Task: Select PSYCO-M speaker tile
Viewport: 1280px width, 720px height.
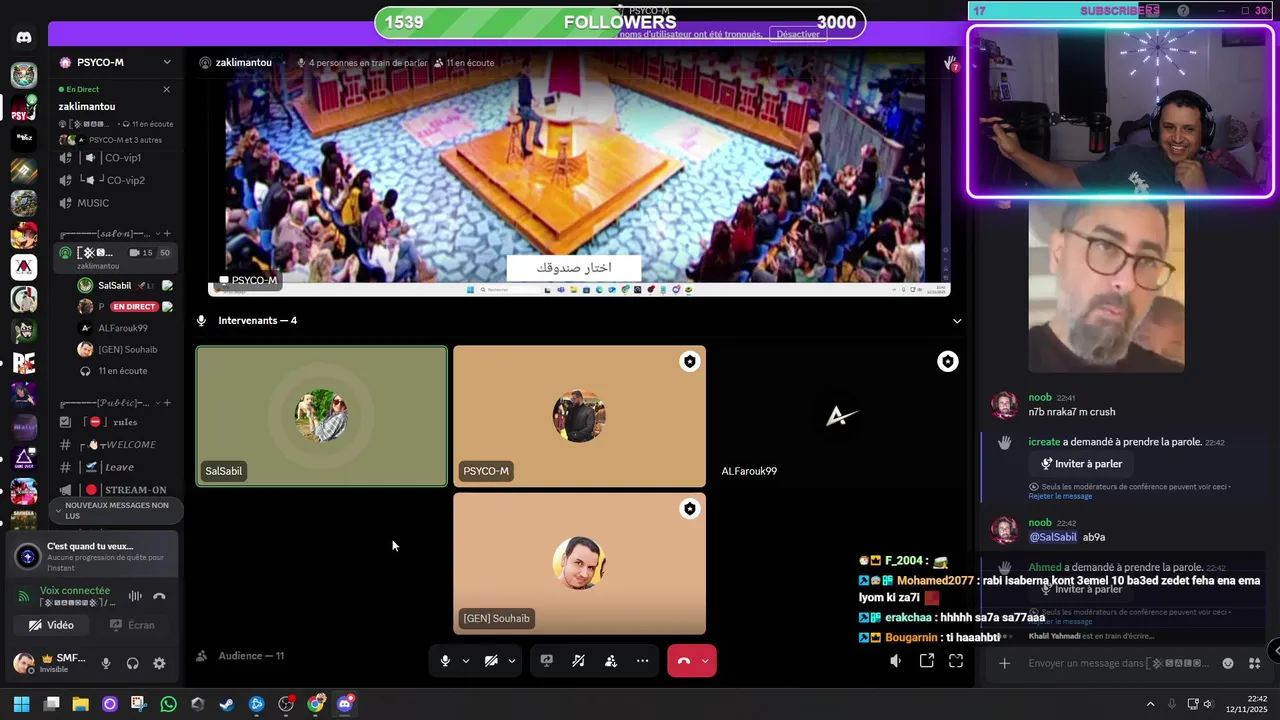Action: [579, 416]
